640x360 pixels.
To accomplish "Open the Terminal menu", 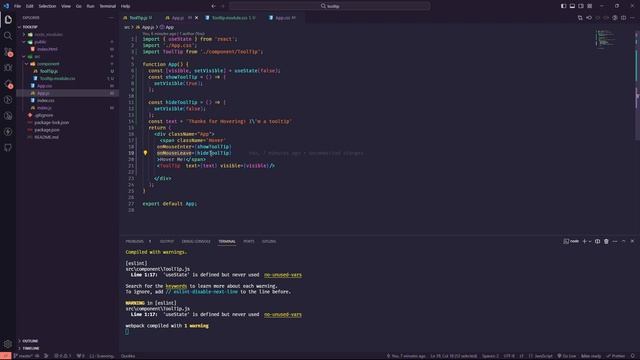I will click(108, 6).
